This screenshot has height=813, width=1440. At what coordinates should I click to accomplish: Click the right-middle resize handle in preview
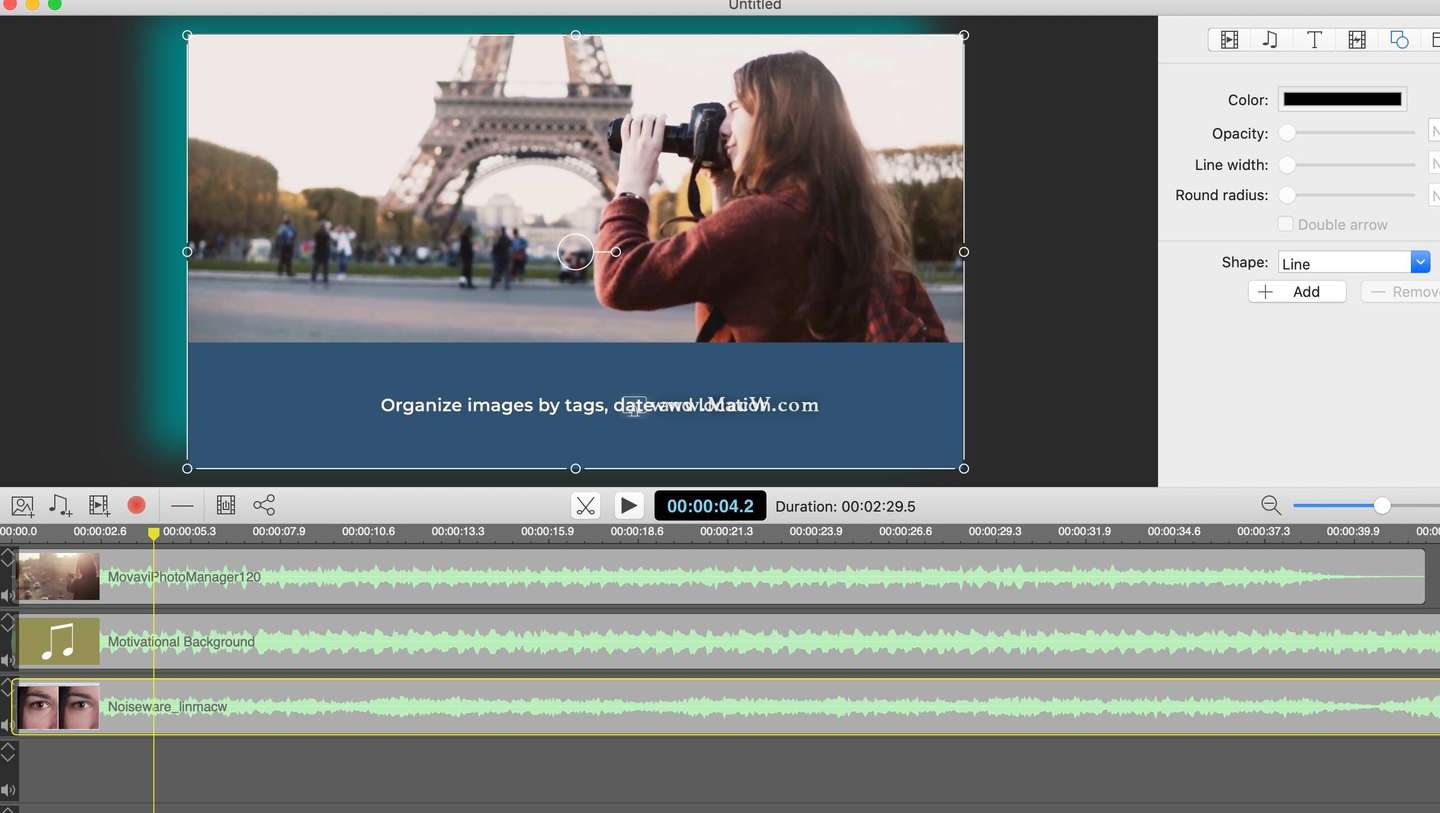[x=964, y=252]
